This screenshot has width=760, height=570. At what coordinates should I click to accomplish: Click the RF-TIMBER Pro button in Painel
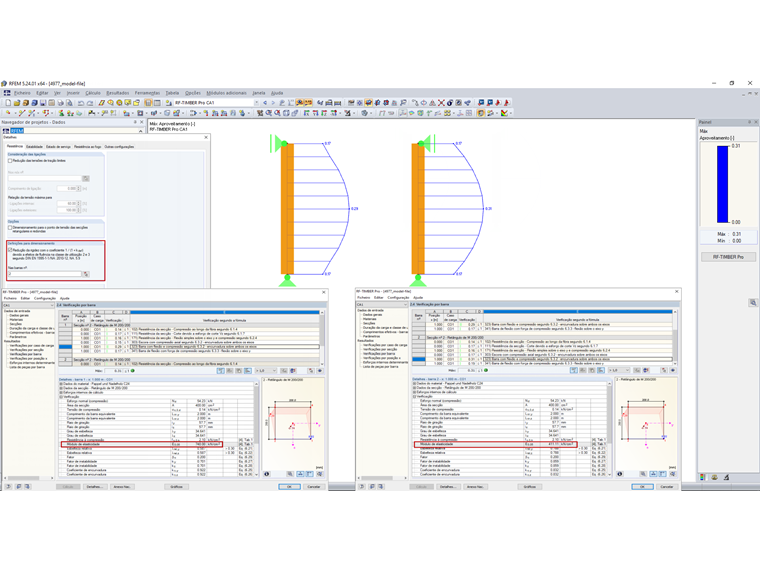click(x=728, y=257)
